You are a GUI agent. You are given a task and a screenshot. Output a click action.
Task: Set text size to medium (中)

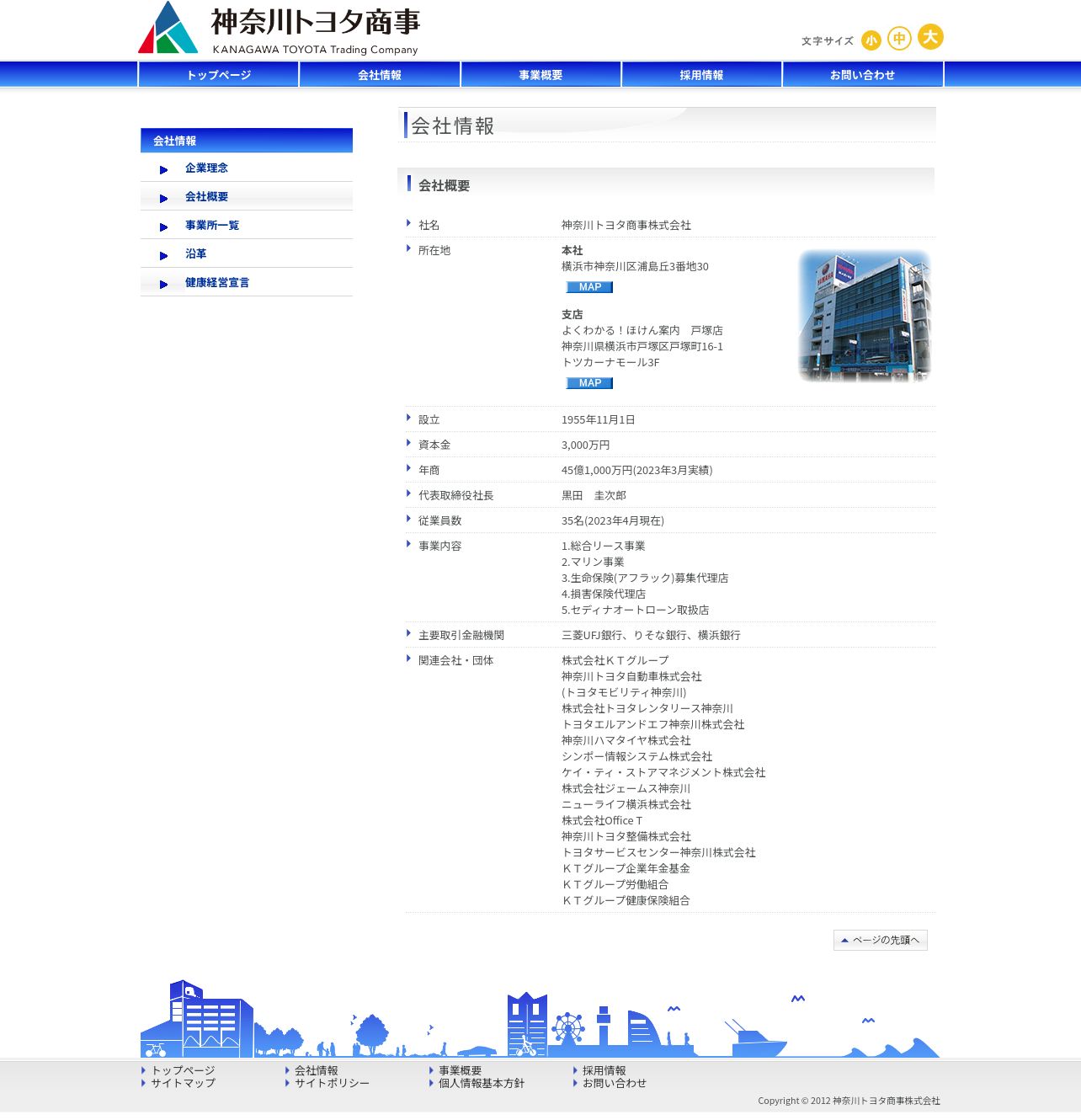coord(899,39)
